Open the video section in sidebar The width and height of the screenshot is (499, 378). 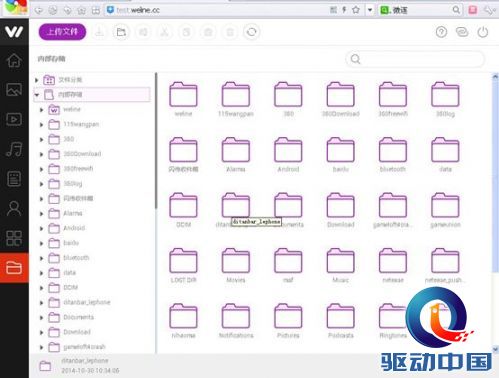click(14, 119)
